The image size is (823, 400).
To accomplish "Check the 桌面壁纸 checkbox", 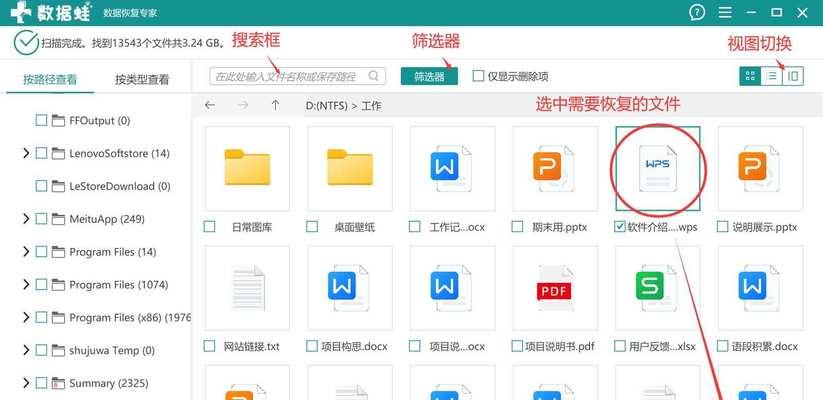I will pyautogui.click(x=312, y=227).
